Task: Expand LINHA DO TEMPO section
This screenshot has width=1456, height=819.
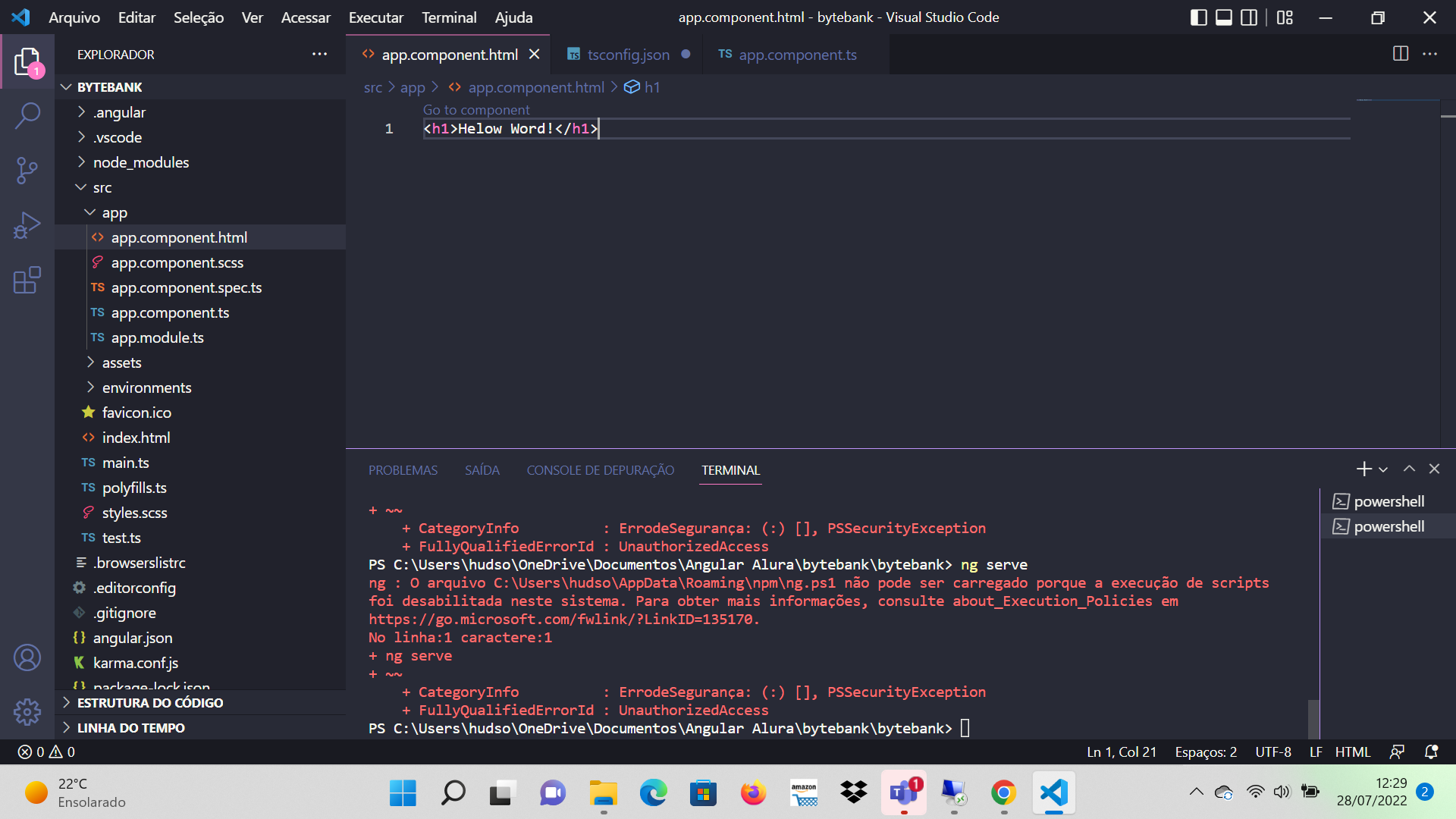Action: pos(200,727)
